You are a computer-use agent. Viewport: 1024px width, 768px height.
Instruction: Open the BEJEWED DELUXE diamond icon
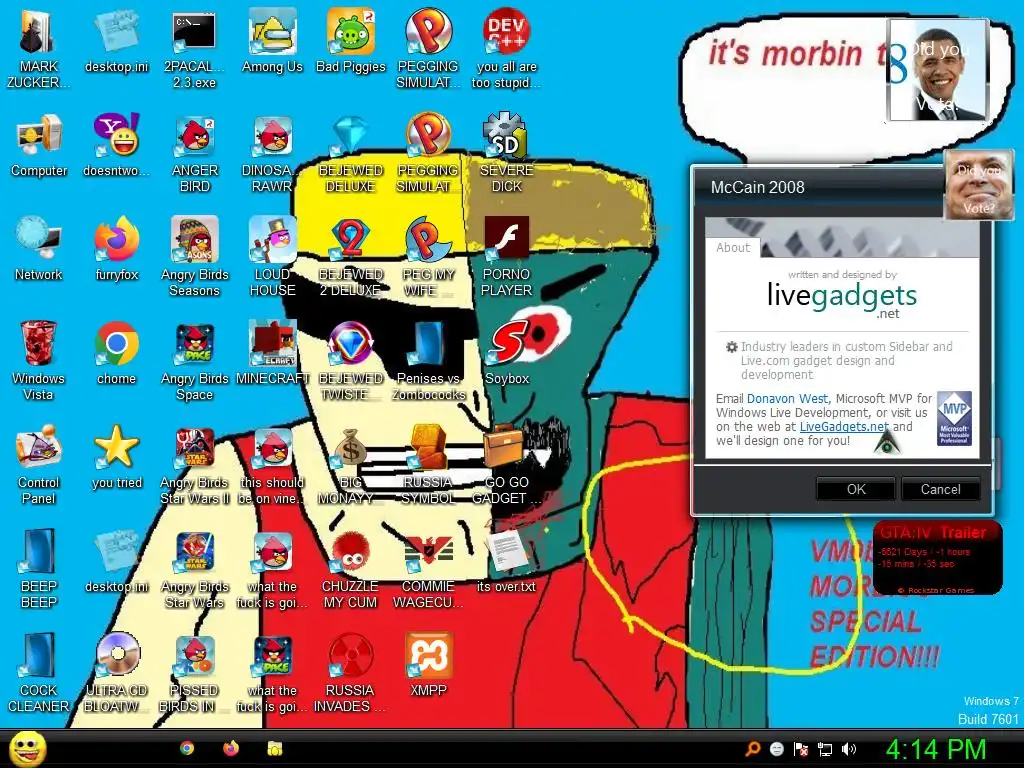pos(350,153)
